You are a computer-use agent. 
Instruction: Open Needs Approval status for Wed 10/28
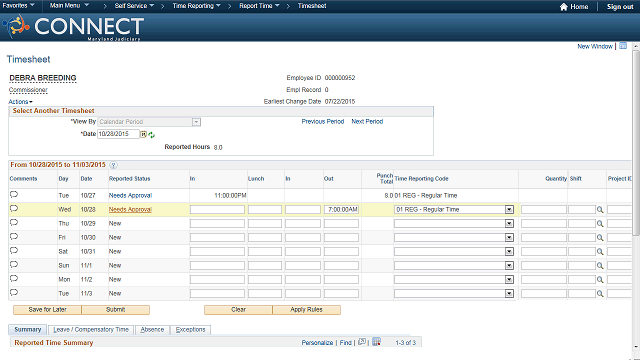[x=130, y=209]
